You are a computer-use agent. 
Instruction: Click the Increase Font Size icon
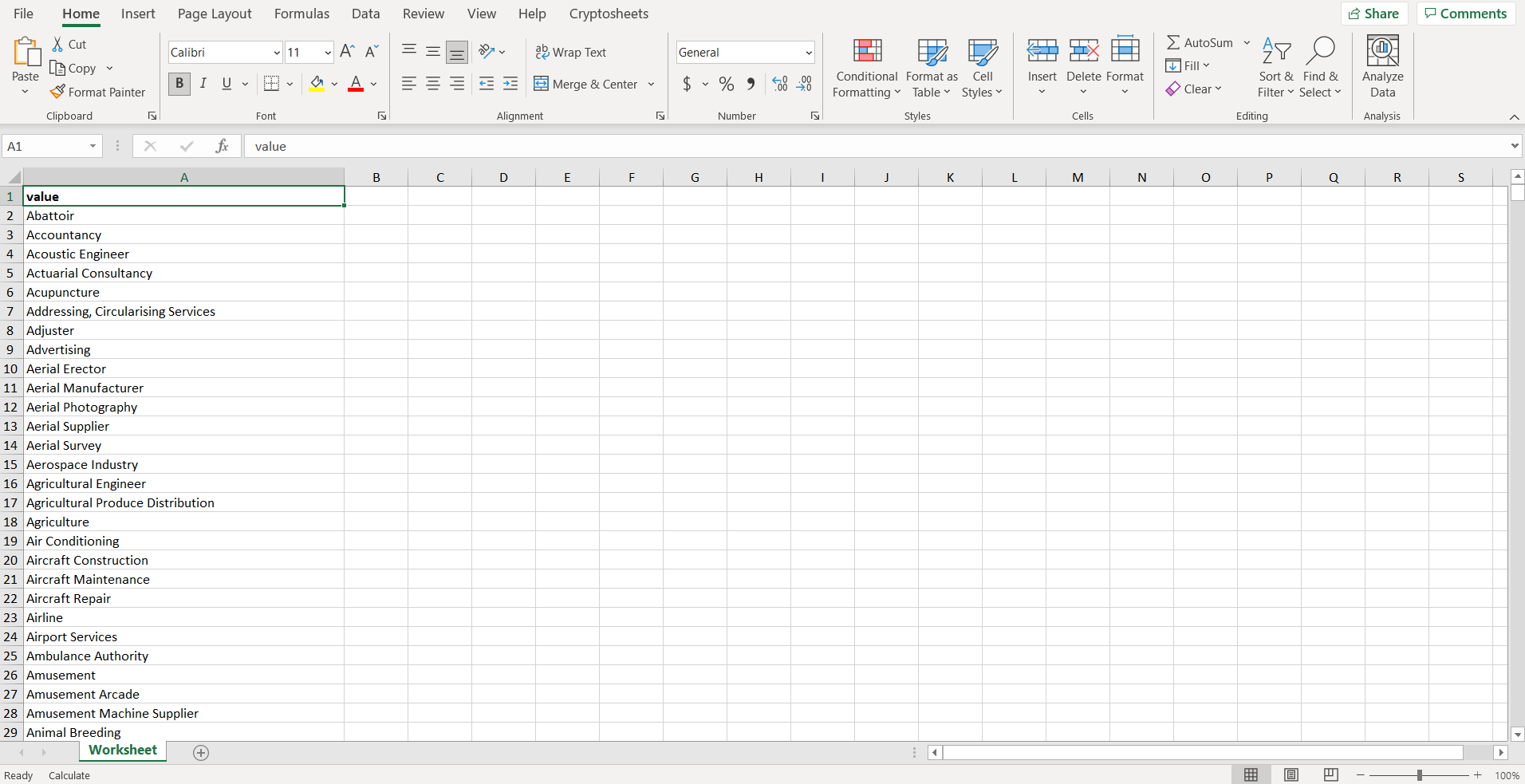[347, 52]
